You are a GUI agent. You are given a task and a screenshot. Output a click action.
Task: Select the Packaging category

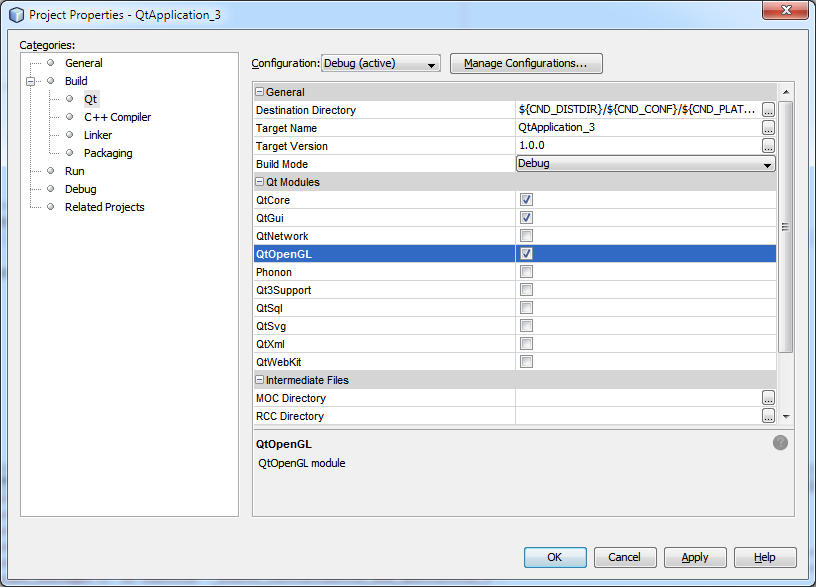point(108,153)
